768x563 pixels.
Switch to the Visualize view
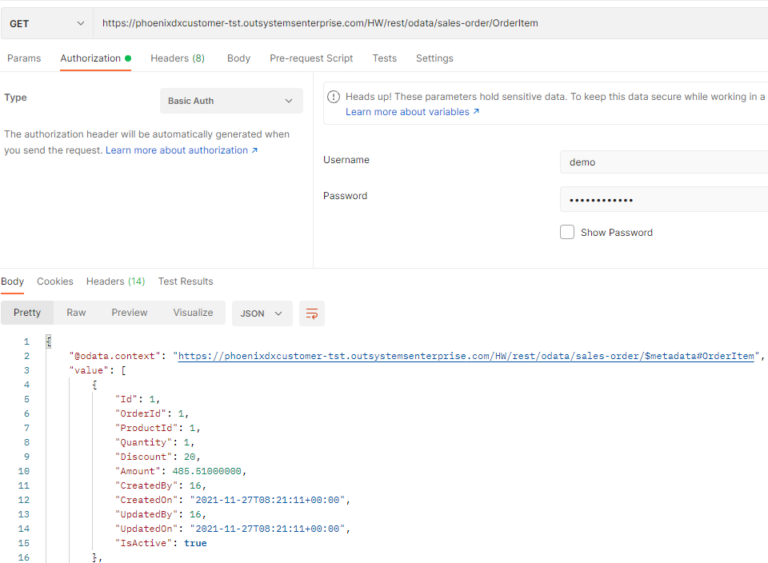193,312
